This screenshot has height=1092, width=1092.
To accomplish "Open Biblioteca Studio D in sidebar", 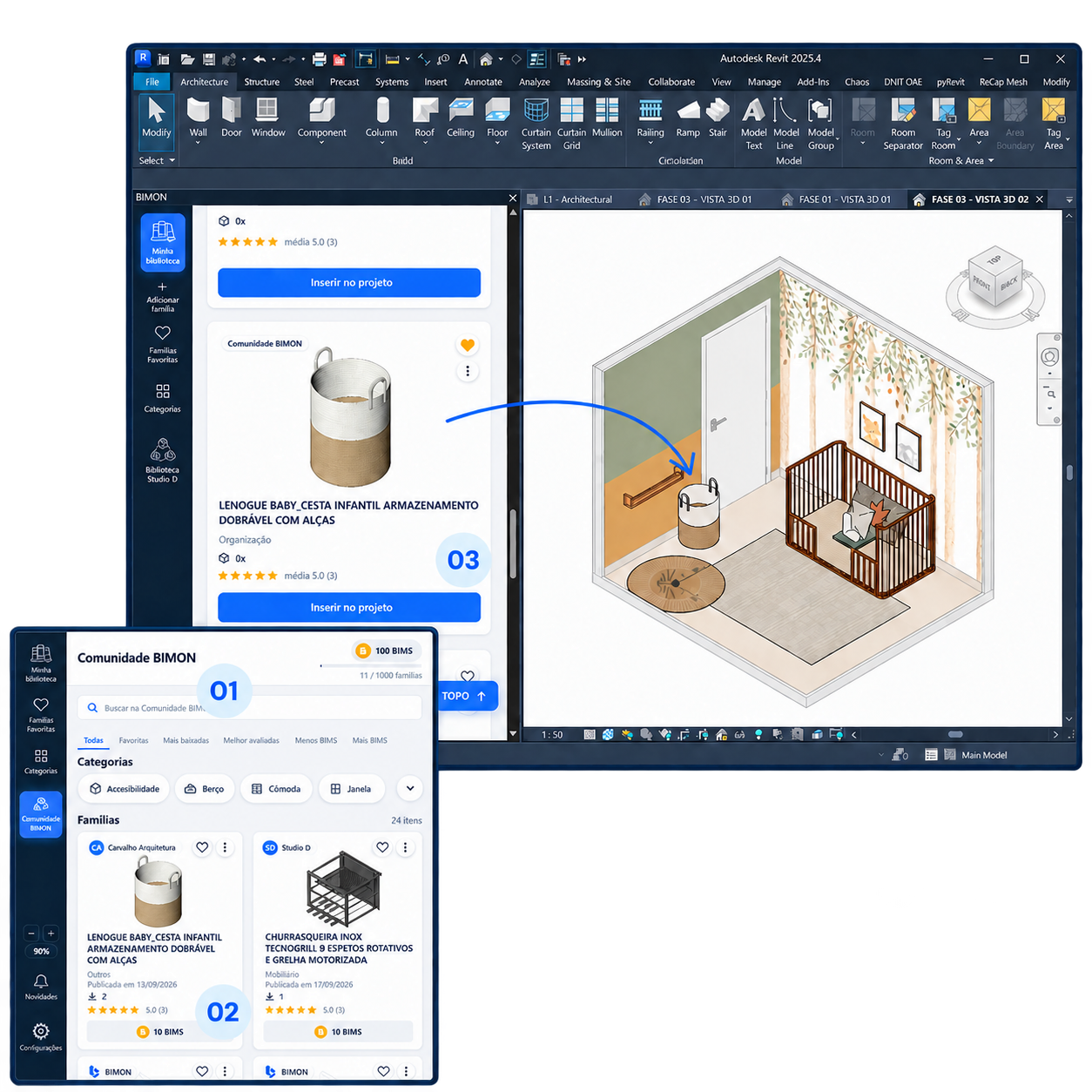I will pyautogui.click(x=163, y=461).
